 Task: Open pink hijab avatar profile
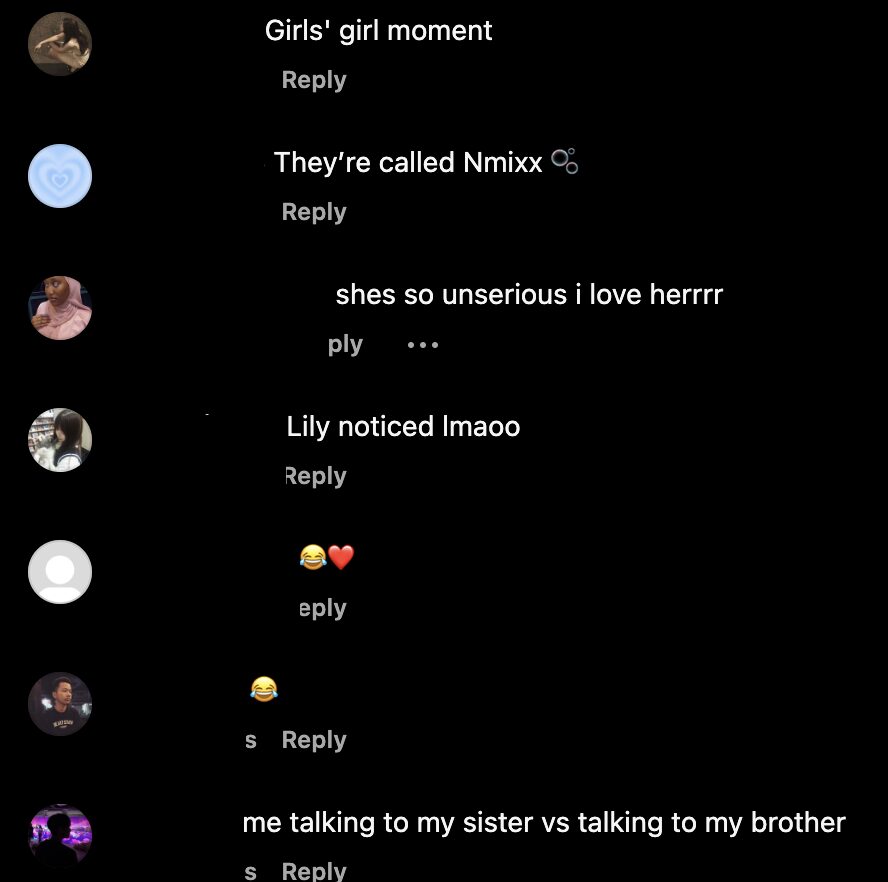coord(60,308)
